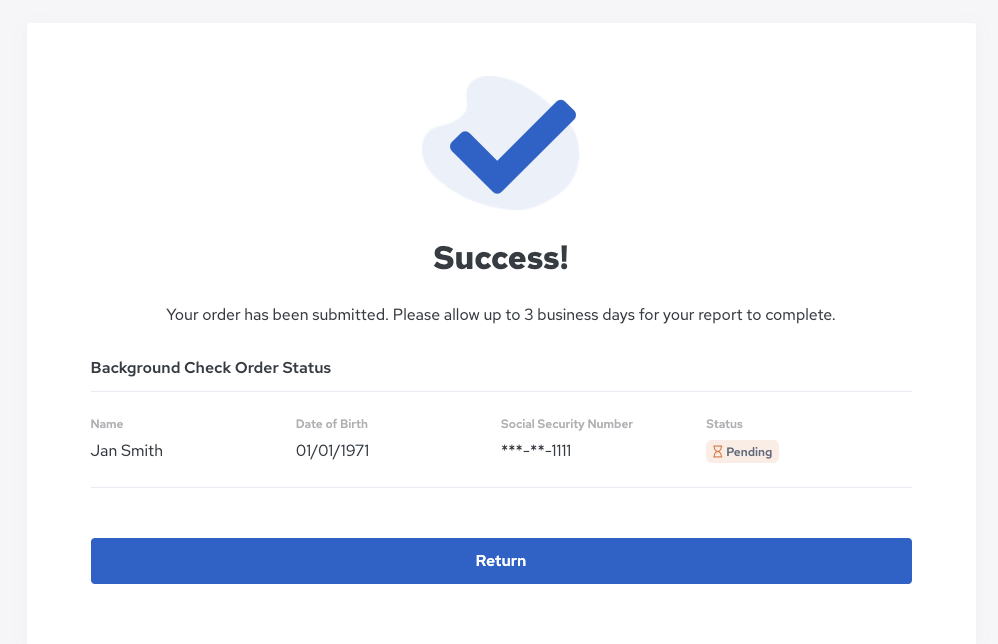Click the divider line under the order status heading

point(500,391)
